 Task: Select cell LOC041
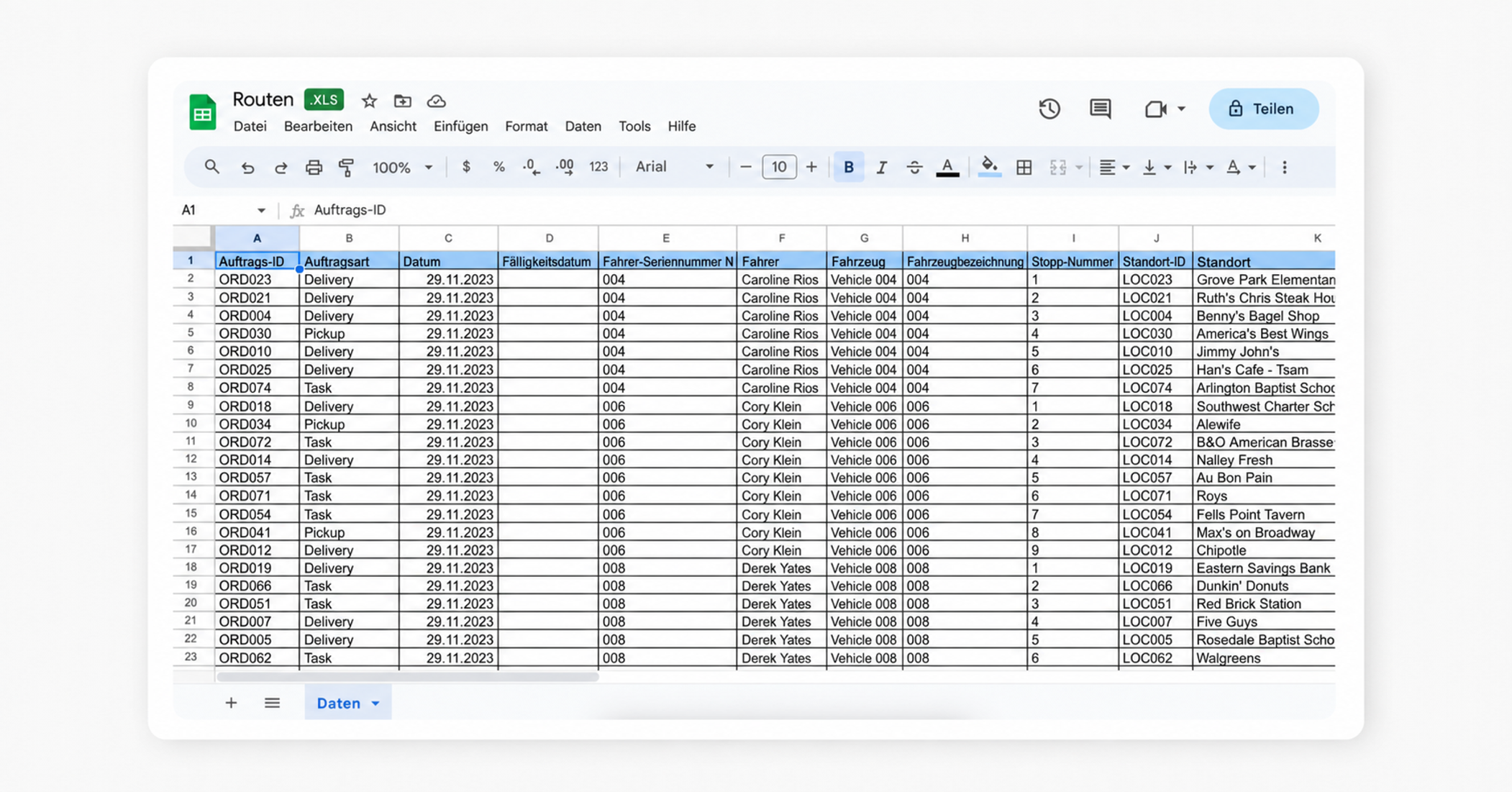coord(1155,532)
